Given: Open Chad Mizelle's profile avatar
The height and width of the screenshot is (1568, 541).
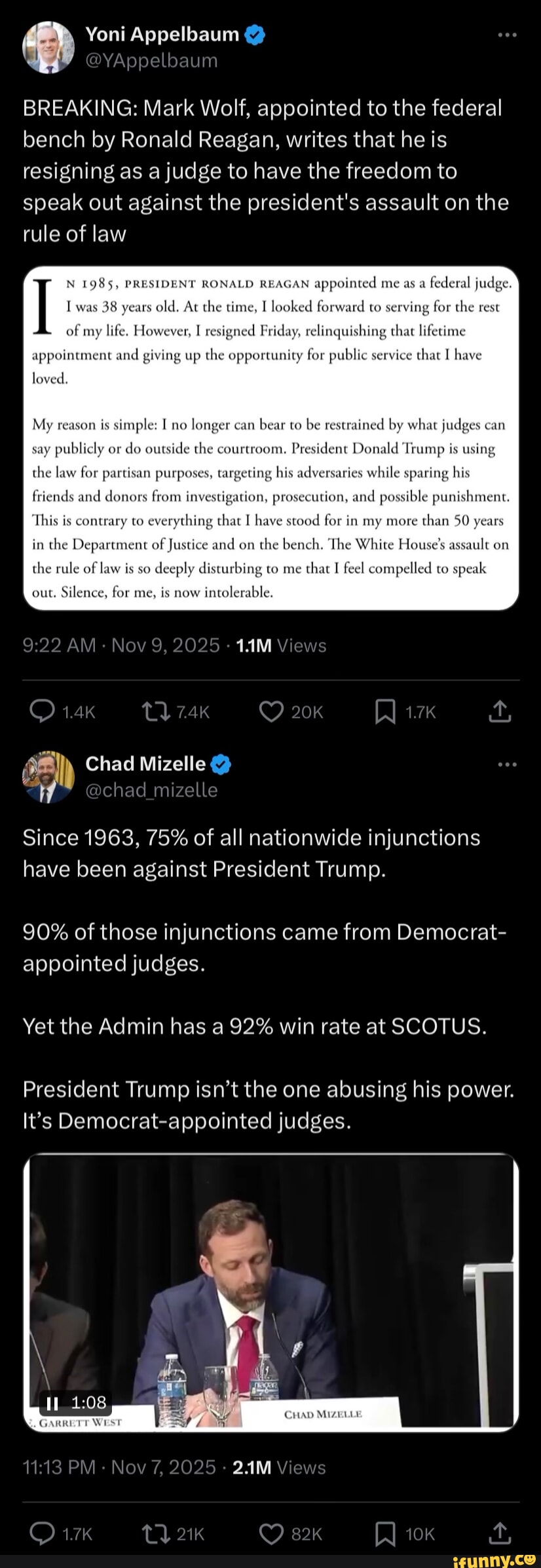Looking at the screenshot, I should point(48,777).
